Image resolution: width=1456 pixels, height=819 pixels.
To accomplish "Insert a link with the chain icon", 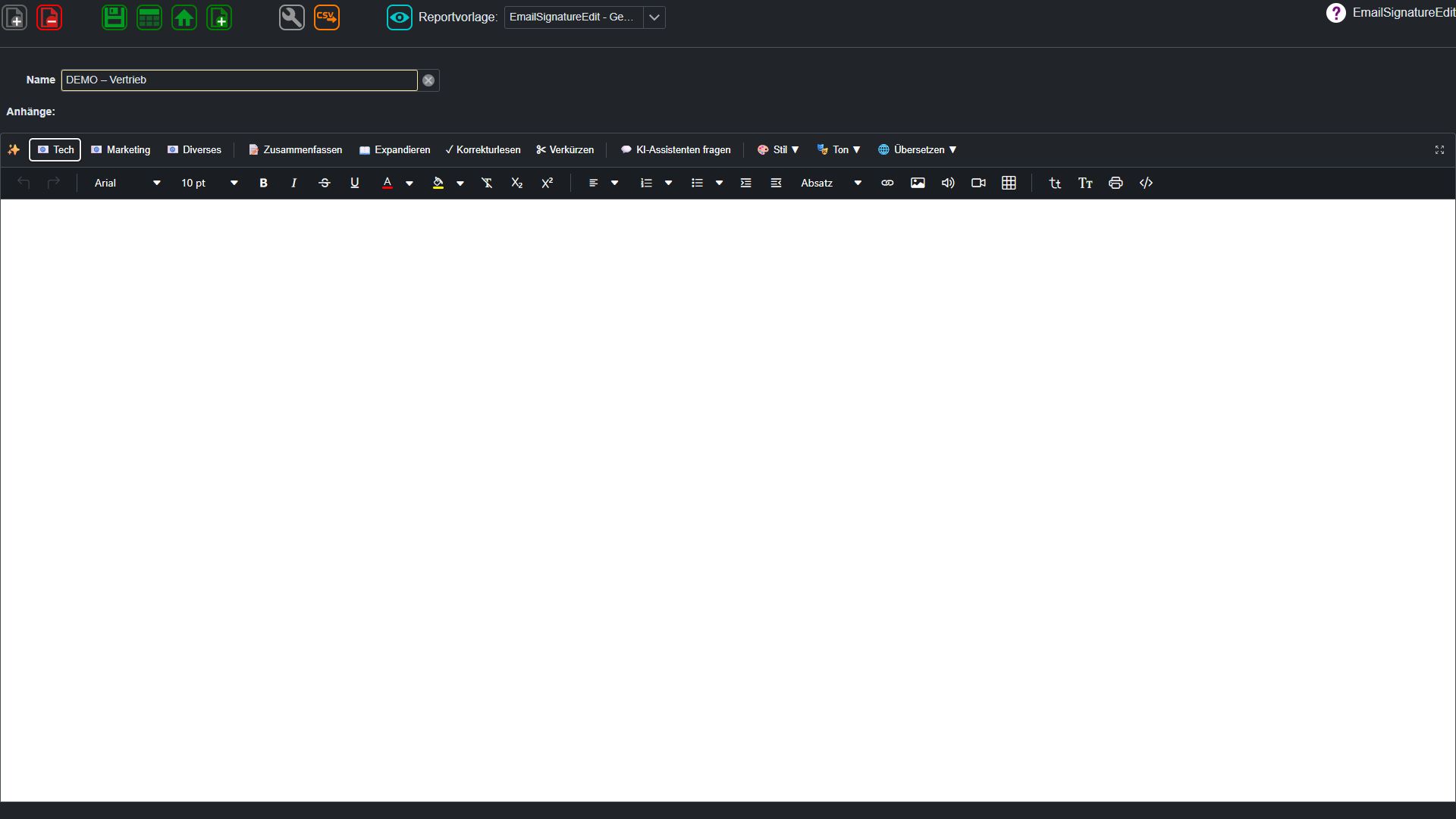I will click(x=887, y=183).
